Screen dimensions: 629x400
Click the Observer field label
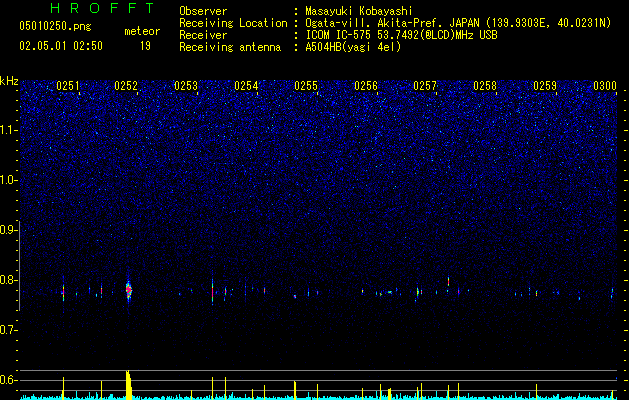pos(203,11)
